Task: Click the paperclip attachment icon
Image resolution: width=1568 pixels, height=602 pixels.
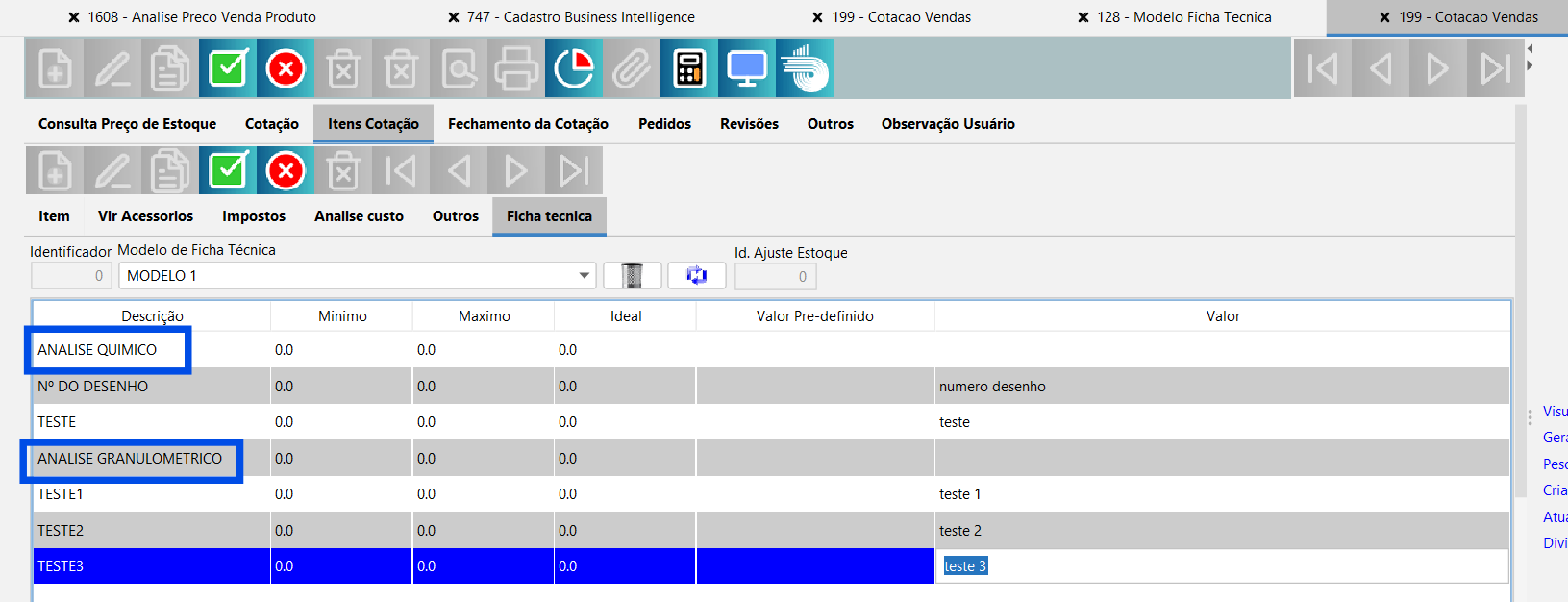Action: (632, 68)
